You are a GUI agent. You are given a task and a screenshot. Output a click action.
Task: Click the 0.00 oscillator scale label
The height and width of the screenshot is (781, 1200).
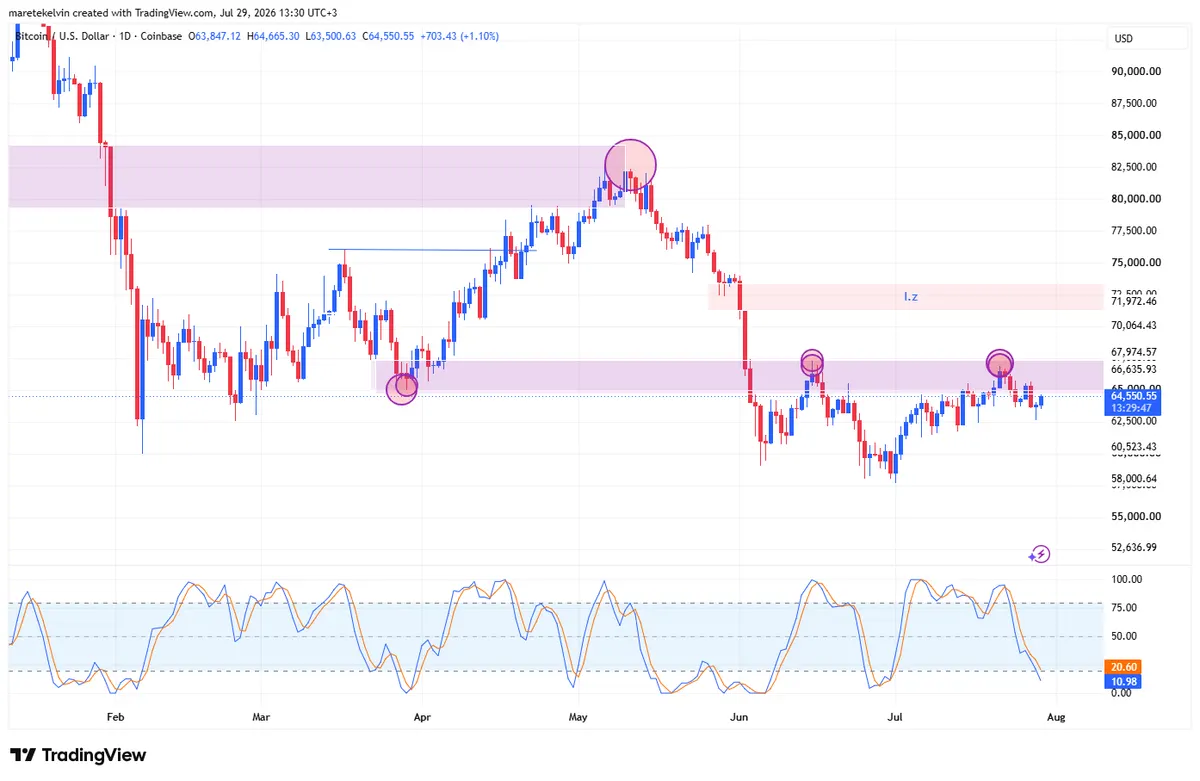click(1121, 692)
